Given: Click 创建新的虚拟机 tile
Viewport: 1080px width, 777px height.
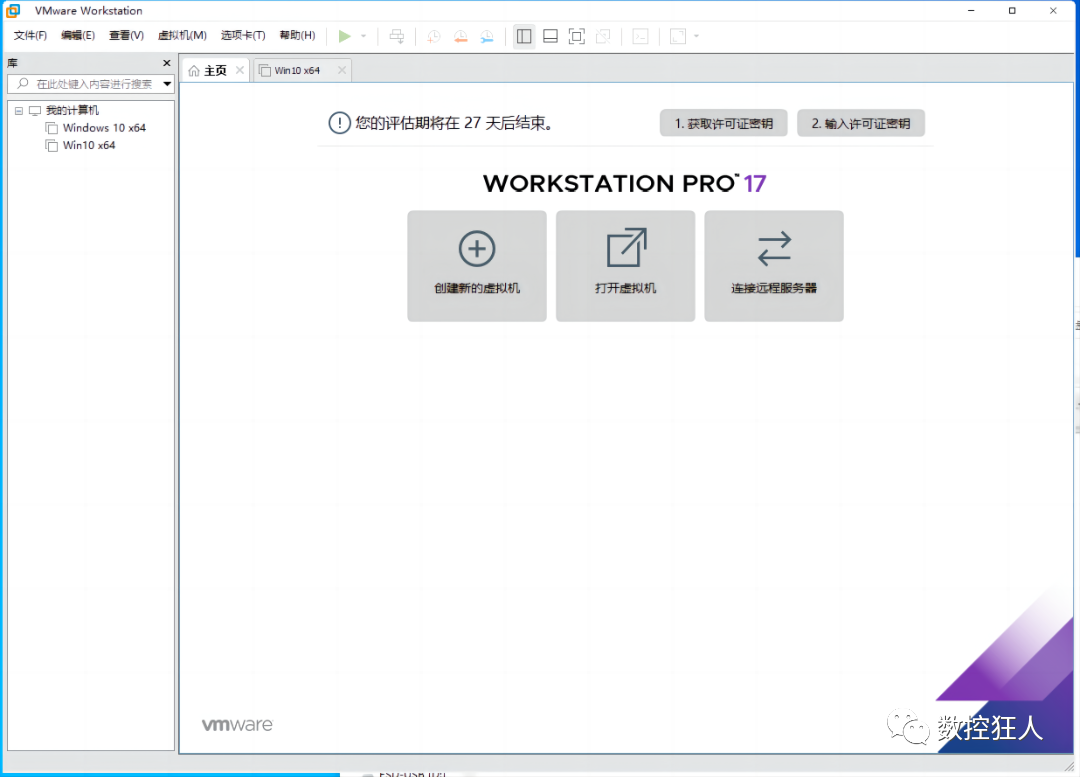Looking at the screenshot, I should (x=477, y=266).
